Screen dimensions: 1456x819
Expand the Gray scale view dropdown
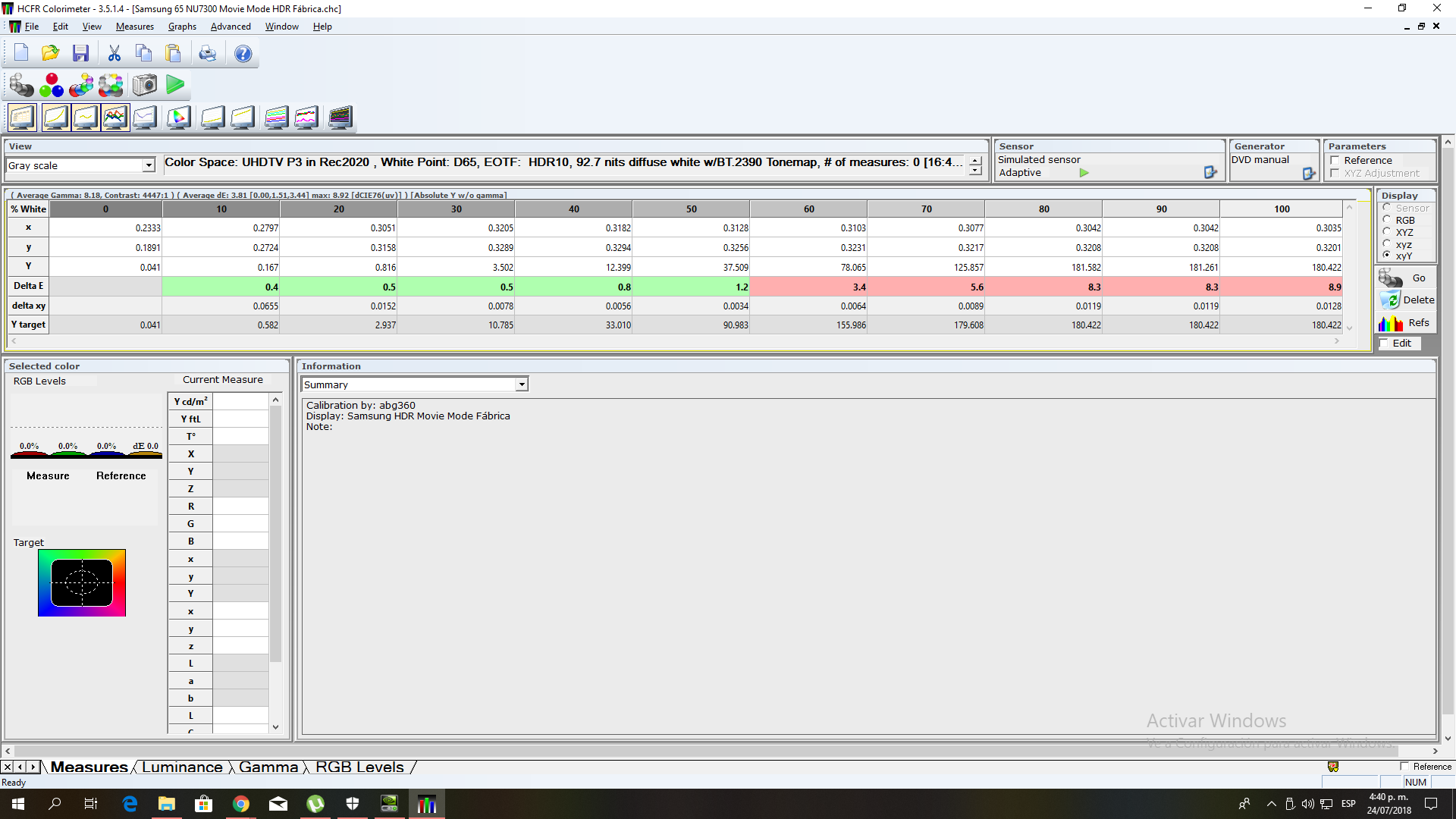pyautogui.click(x=149, y=165)
